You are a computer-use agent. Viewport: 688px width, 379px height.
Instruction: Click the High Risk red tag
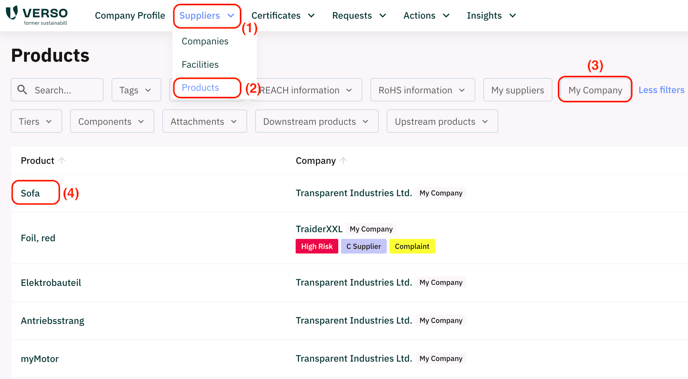[317, 246]
